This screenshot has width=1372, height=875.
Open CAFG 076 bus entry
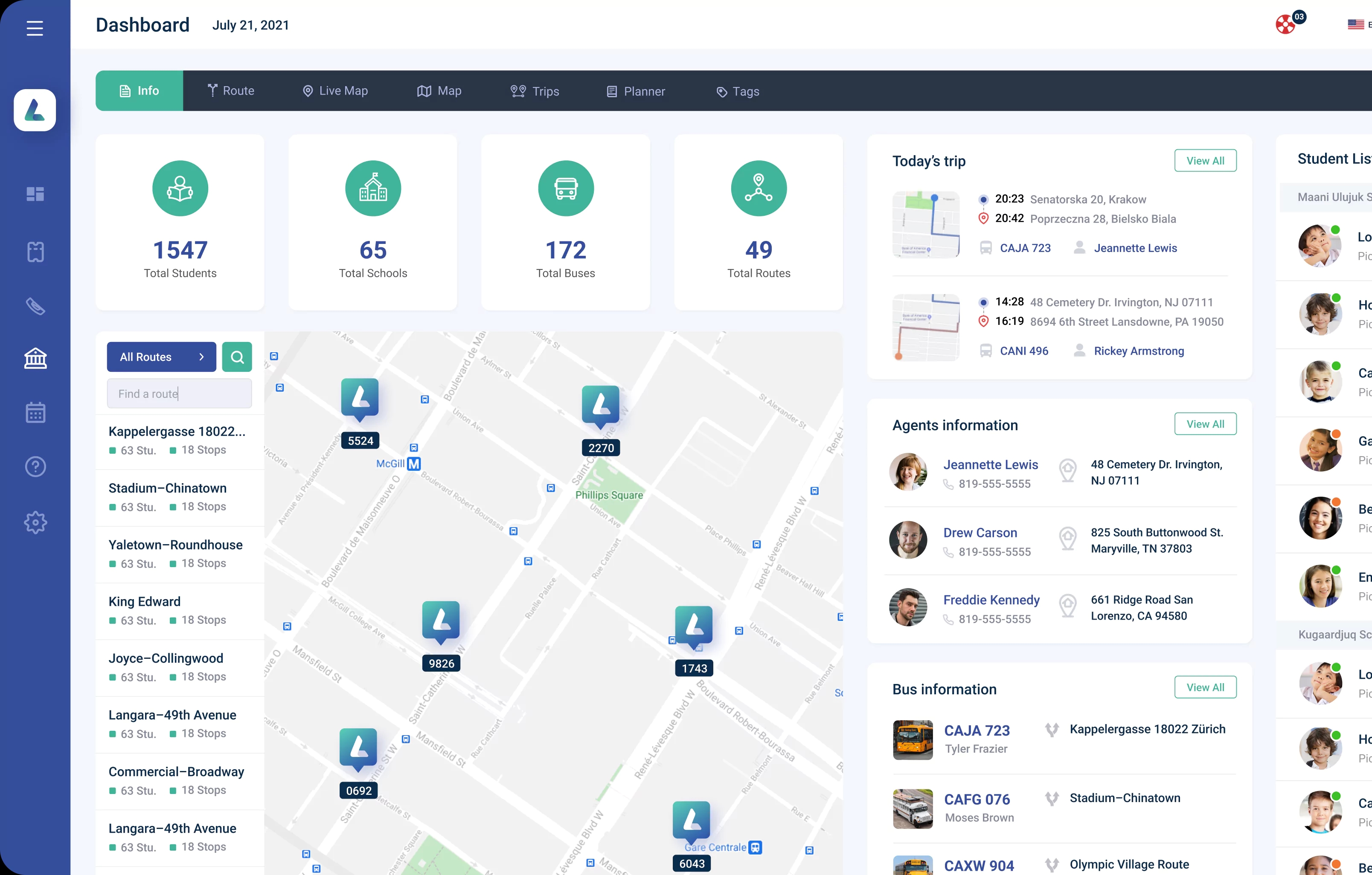pos(977,799)
